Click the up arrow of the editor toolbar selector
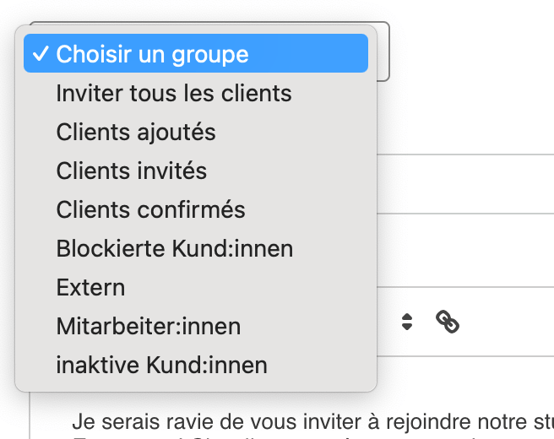Image resolution: width=554 pixels, height=439 pixels. coord(407,317)
